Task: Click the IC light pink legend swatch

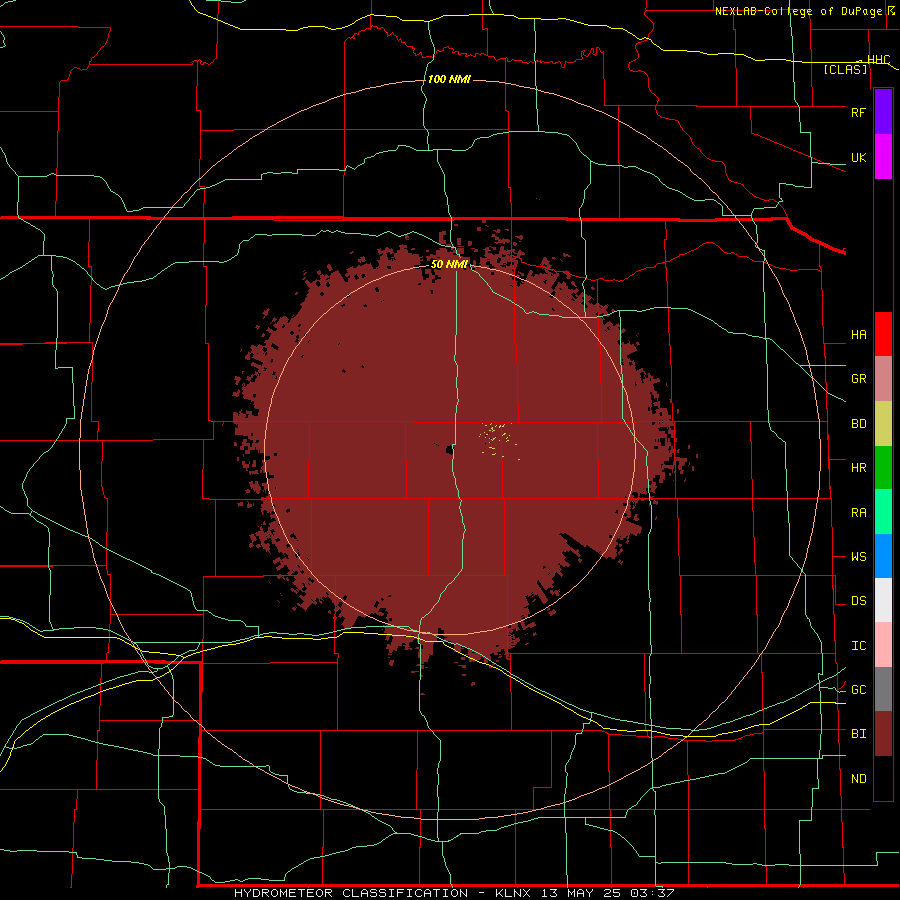Action: click(883, 645)
